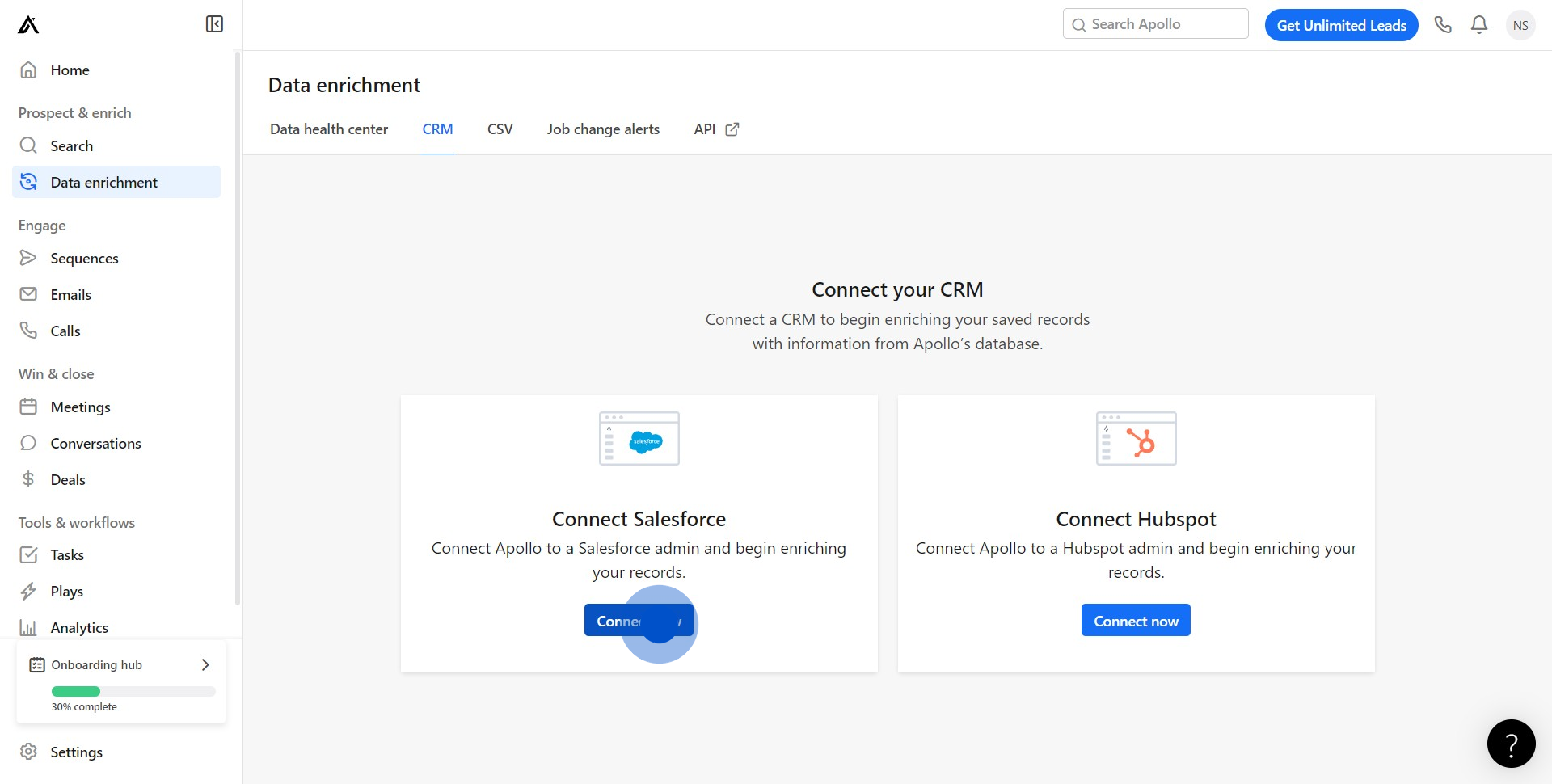Switch to the CSV tab
This screenshot has height=784, width=1552.
pos(500,129)
